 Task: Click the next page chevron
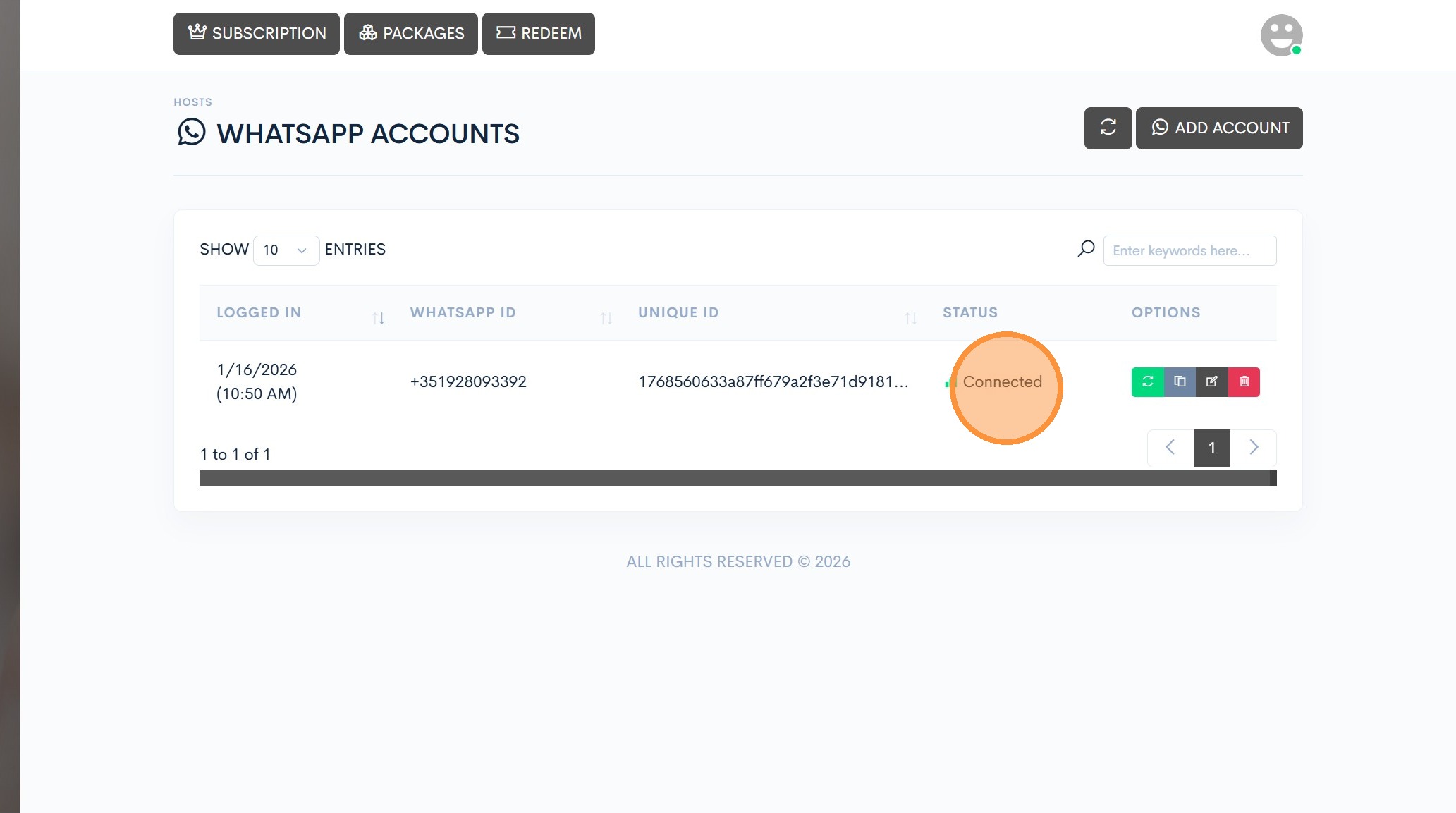1253,448
